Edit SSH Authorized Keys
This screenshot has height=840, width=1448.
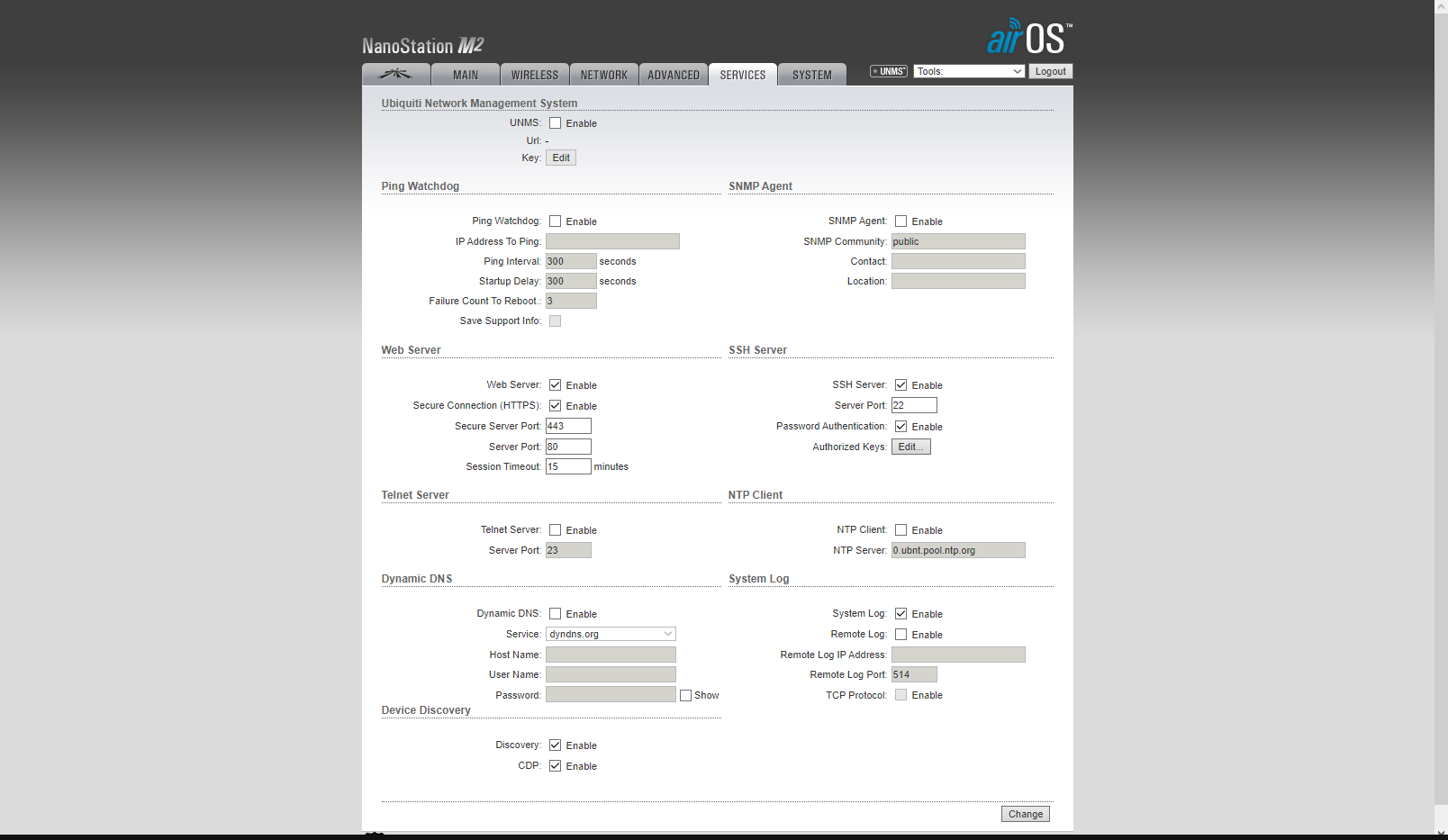911,447
